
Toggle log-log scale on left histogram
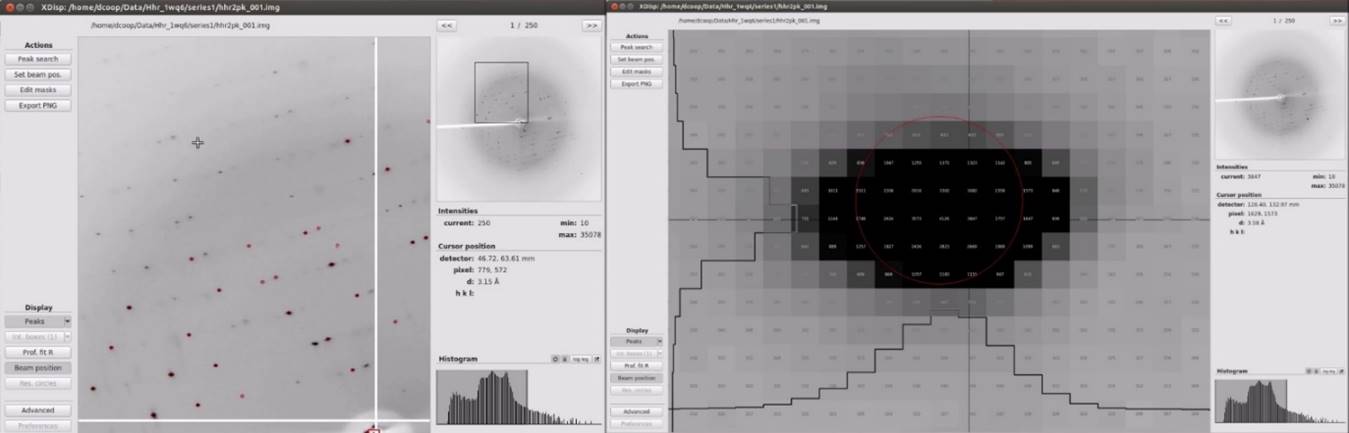click(580, 359)
